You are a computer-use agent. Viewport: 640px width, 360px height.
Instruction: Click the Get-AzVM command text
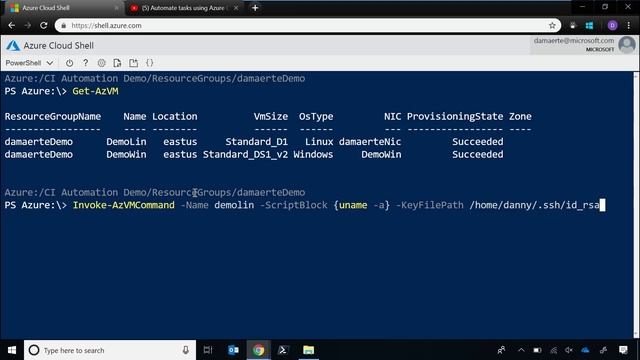(x=95, y=91)
